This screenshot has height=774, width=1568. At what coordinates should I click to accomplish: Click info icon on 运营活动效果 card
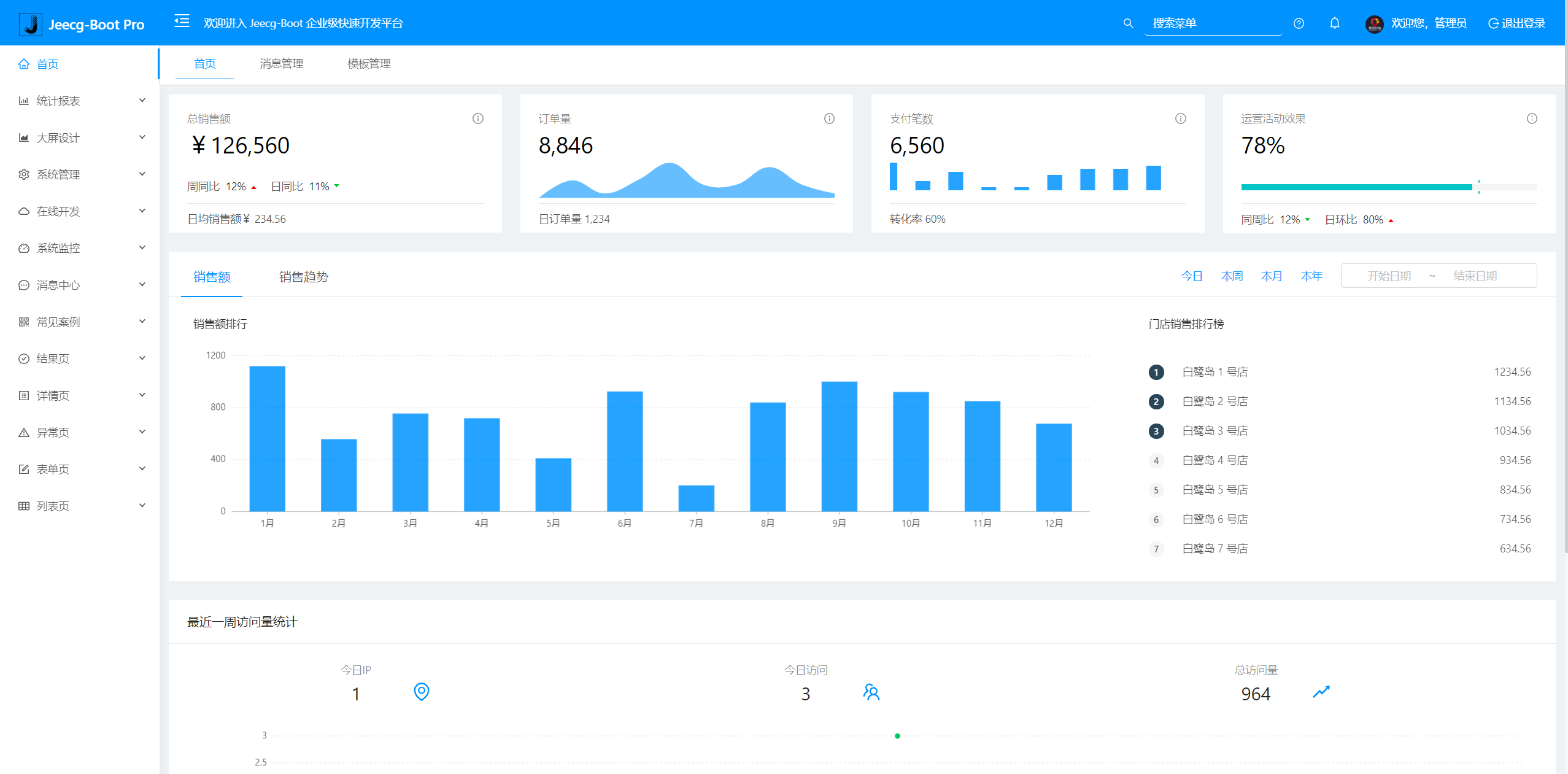point(1532,118)
